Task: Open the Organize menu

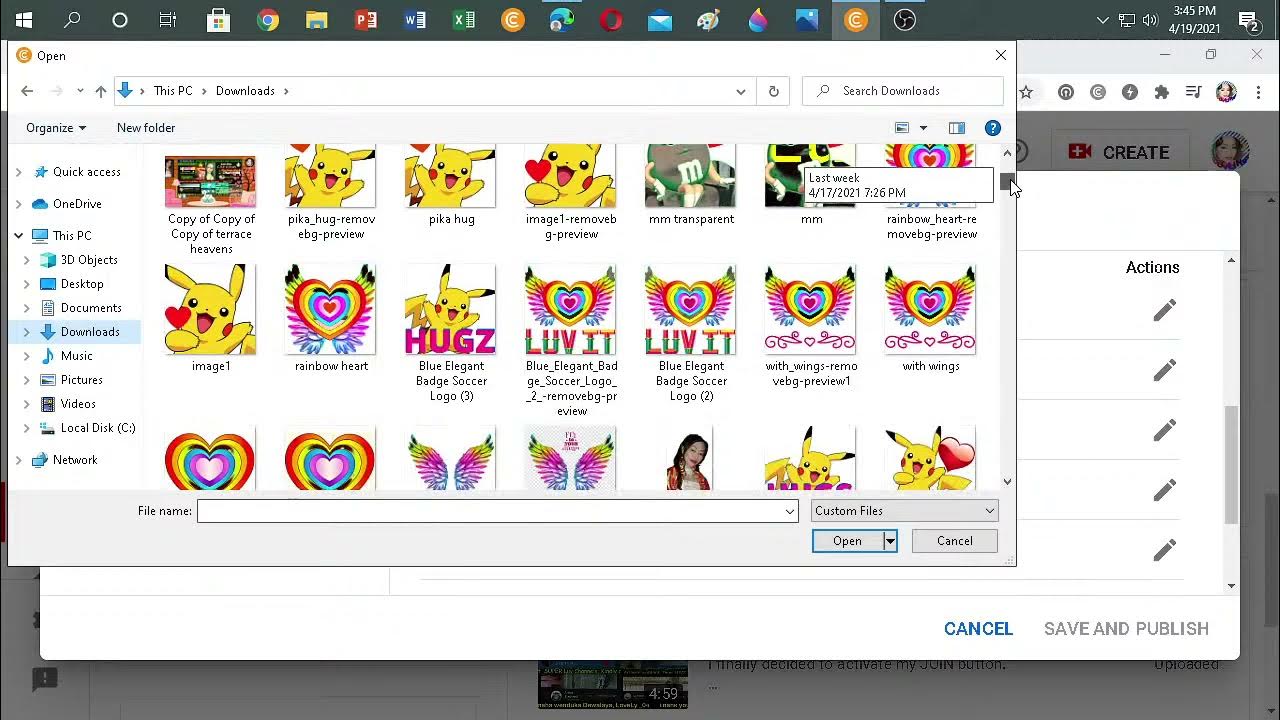Action: [55, 128]
